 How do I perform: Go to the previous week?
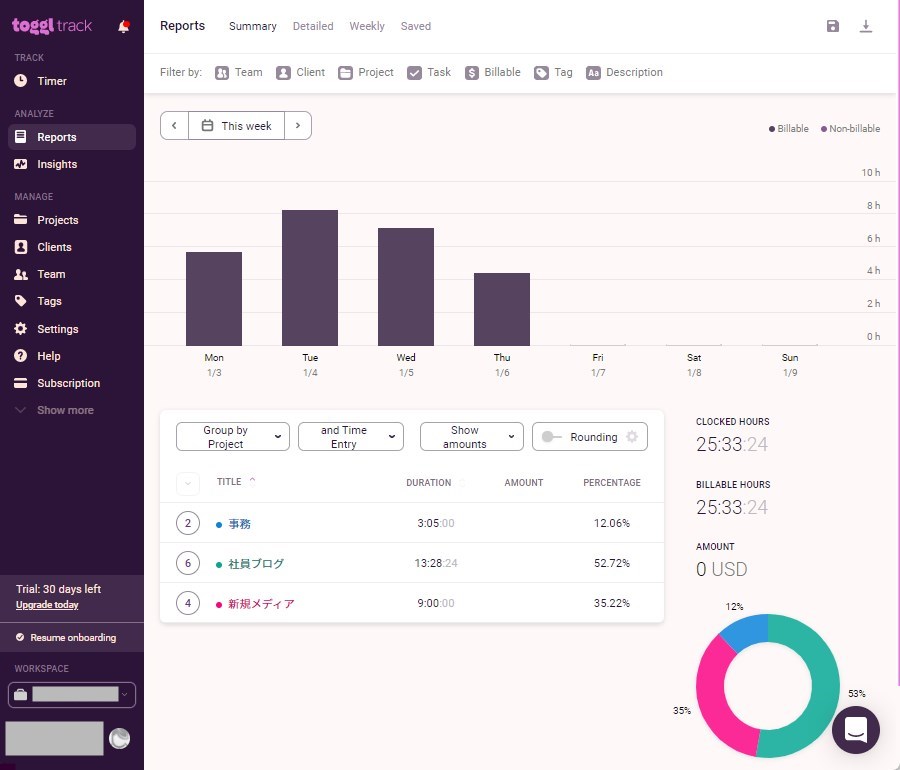(174, 126)
